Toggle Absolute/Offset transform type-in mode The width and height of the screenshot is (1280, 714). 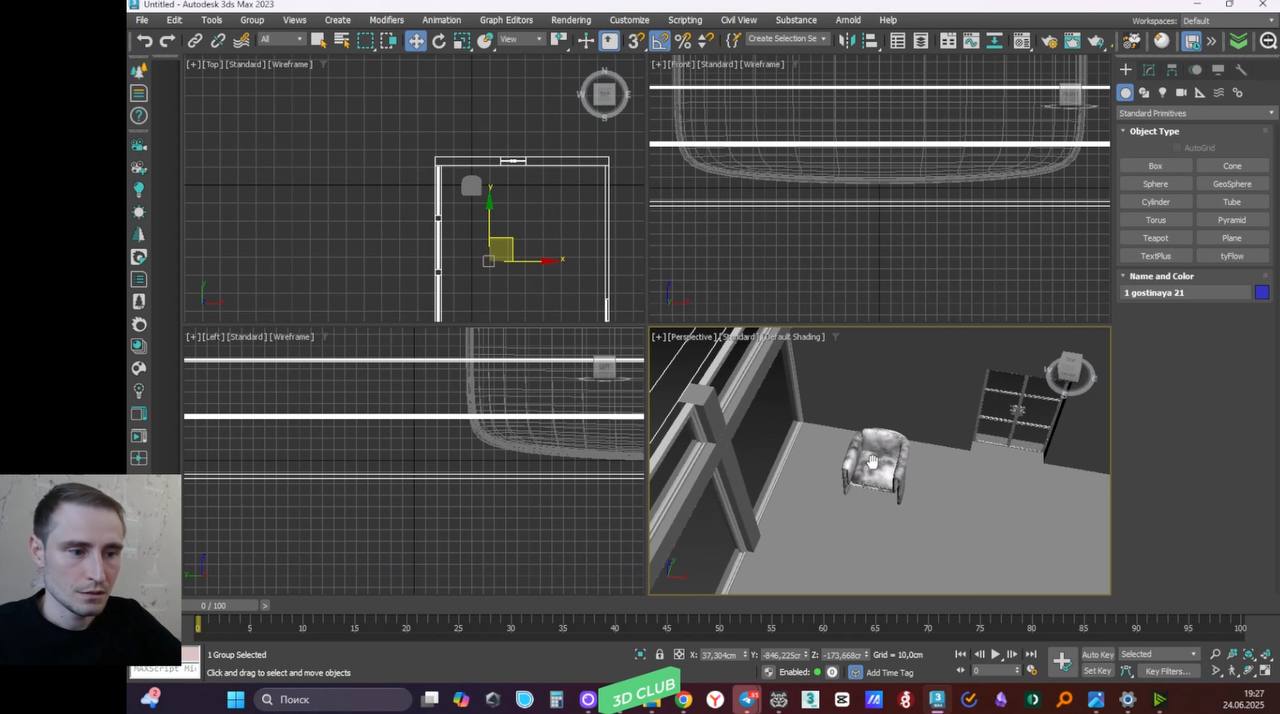point(677,655)
